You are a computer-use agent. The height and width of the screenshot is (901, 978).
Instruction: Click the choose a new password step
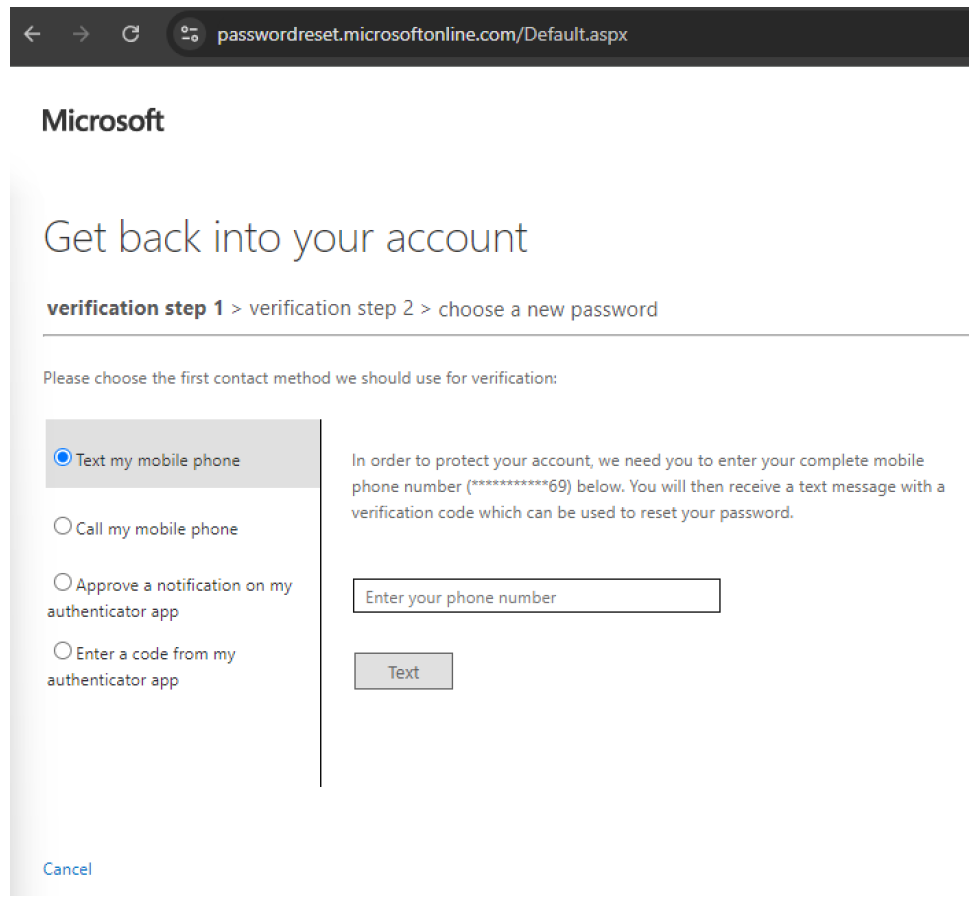click(548, 309)
